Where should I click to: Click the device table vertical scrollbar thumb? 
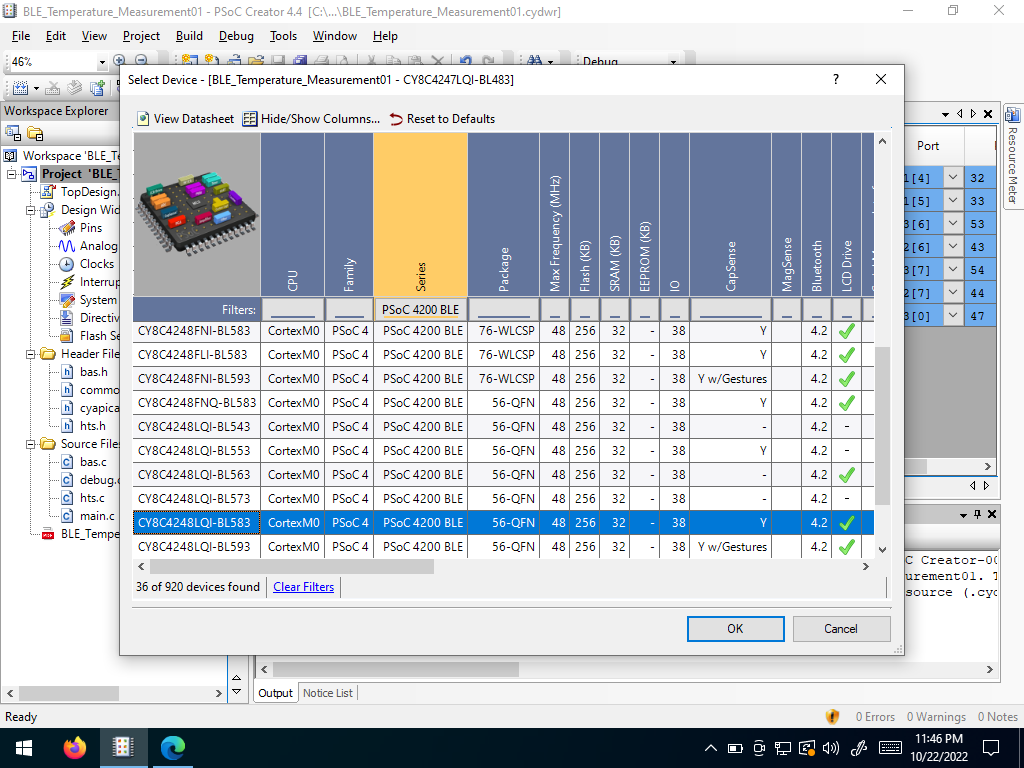pos(882,426)
